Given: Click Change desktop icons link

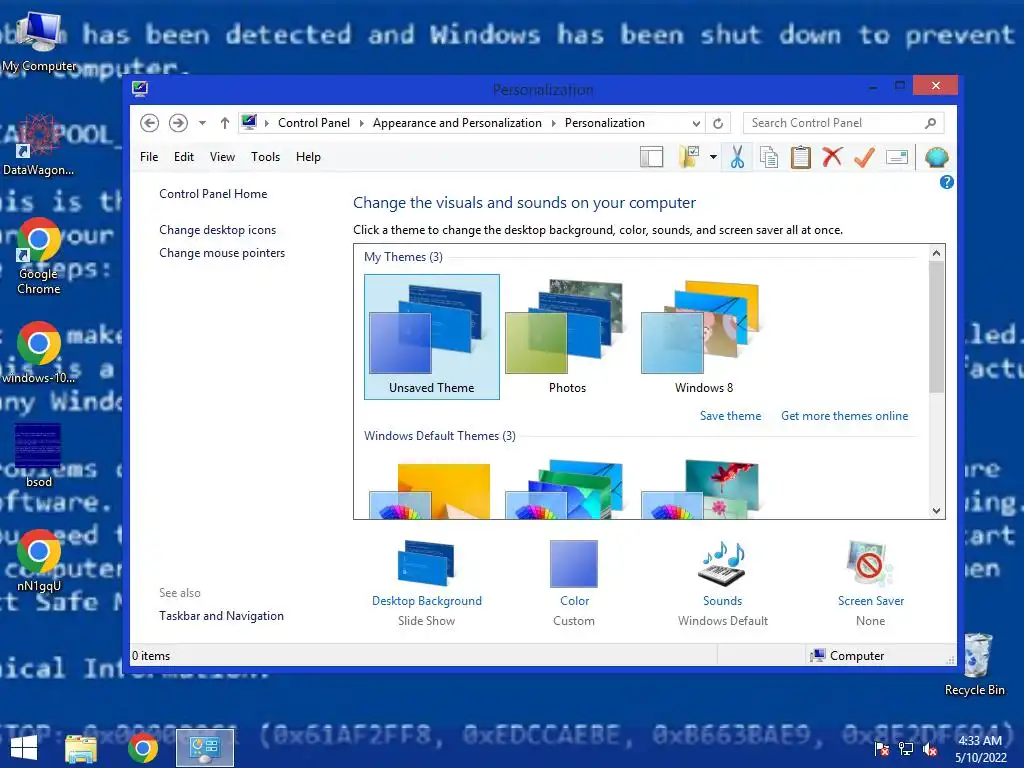Looking at the screenshot, I should pyautogui.click(x=217, y=230).
